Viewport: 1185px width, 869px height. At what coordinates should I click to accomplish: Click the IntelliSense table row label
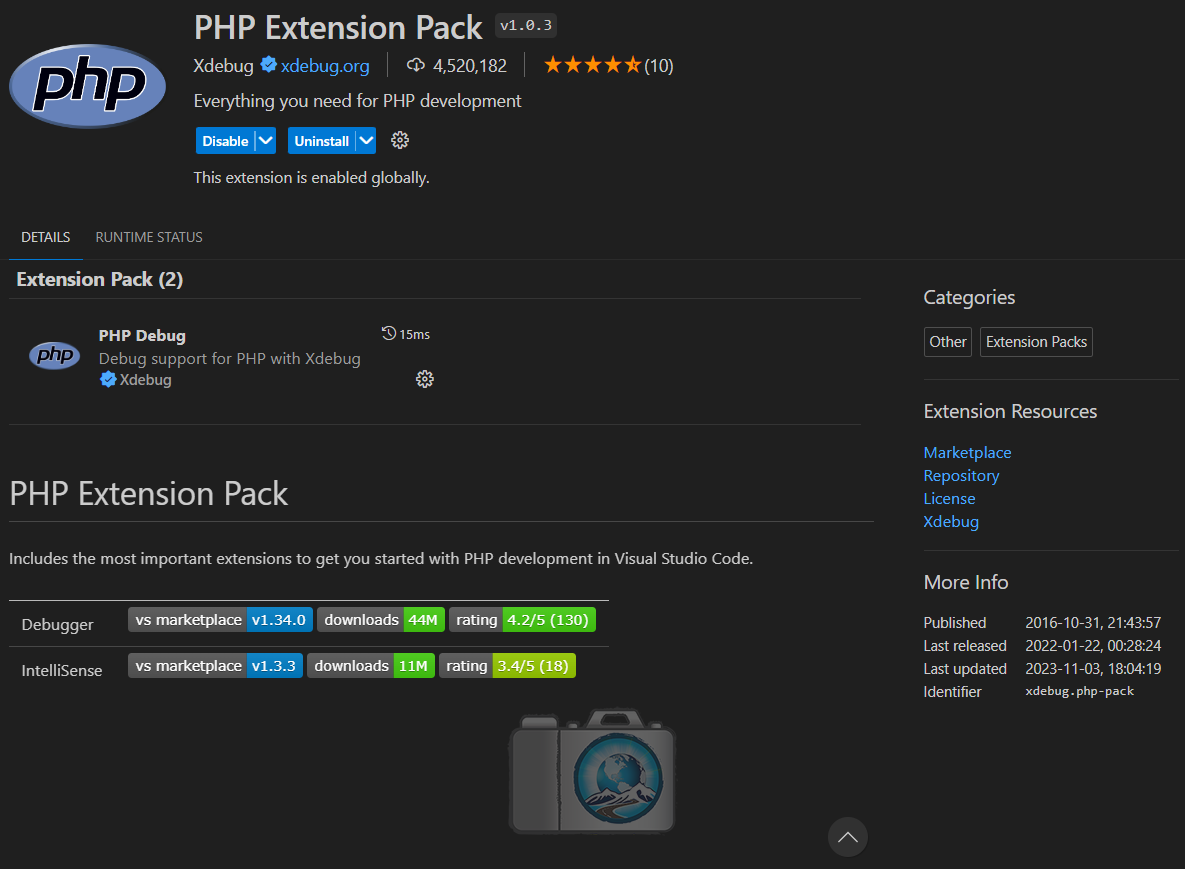pos(62,670)
